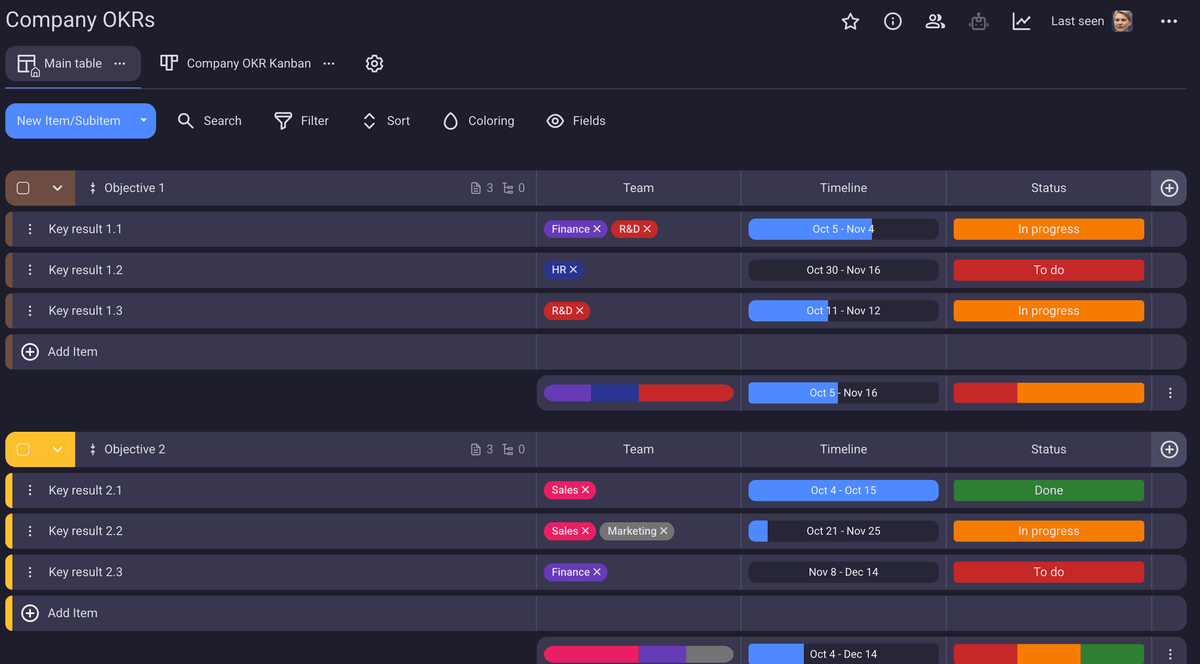Screen dimensions: 1200x664
Task: Open the New Item/Subitem dropdown arrow
Action: point(143,120)
